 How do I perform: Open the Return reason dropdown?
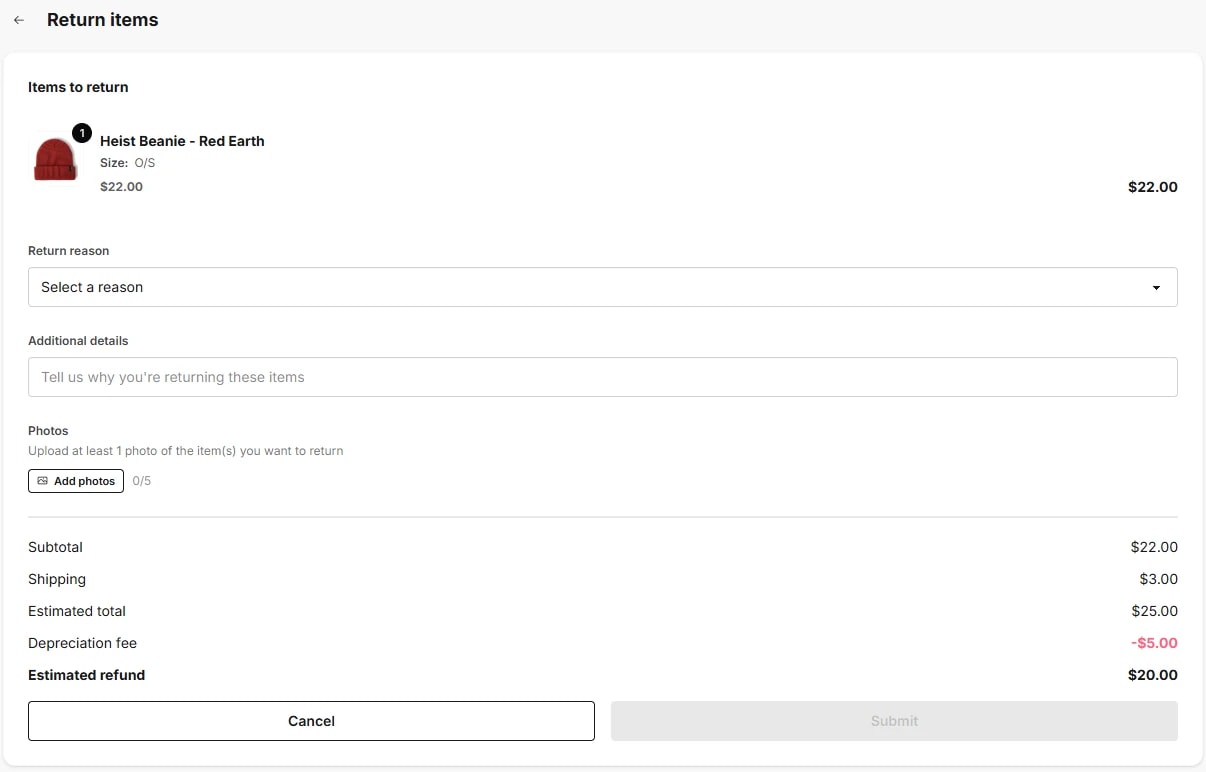tap(602, 287)
